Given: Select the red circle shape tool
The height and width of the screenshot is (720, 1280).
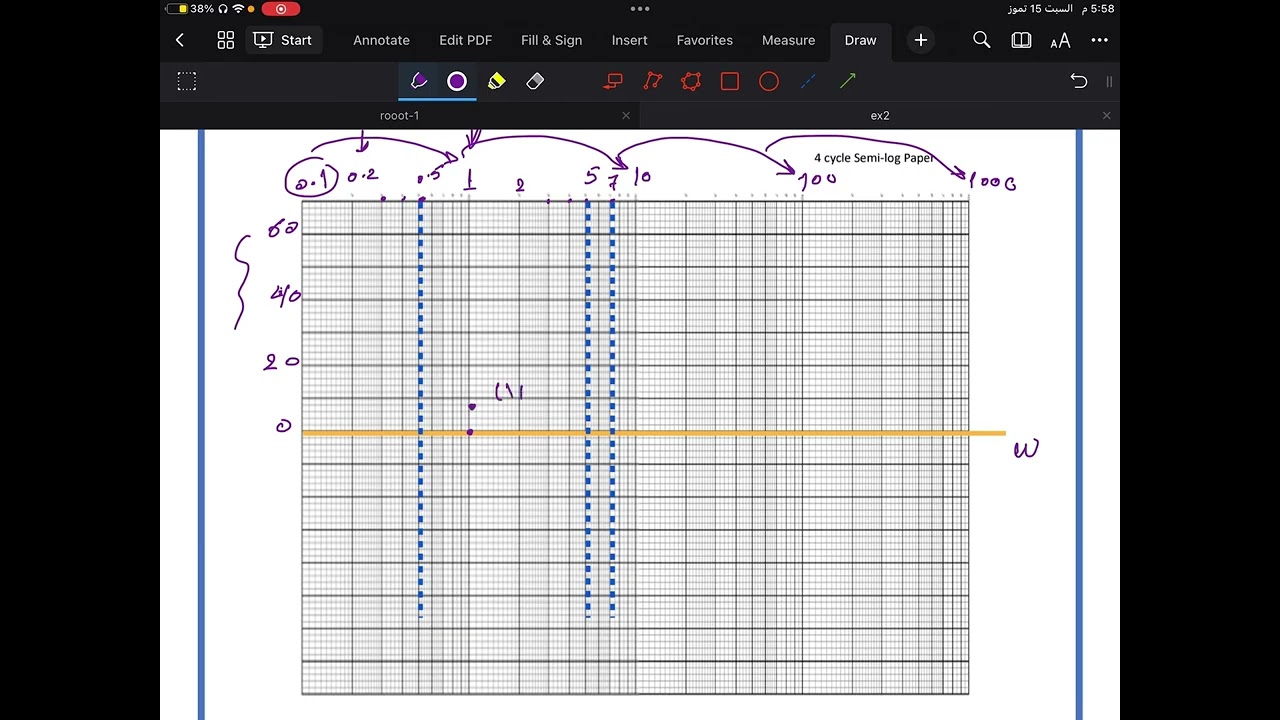Looking at the screenshot, I should (769, 81).
